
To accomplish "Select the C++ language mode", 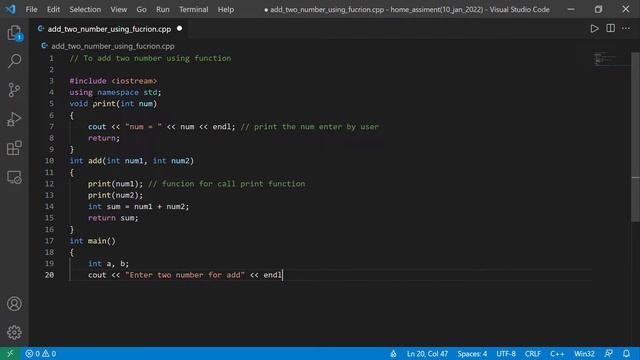I will [x=557, y=353].
